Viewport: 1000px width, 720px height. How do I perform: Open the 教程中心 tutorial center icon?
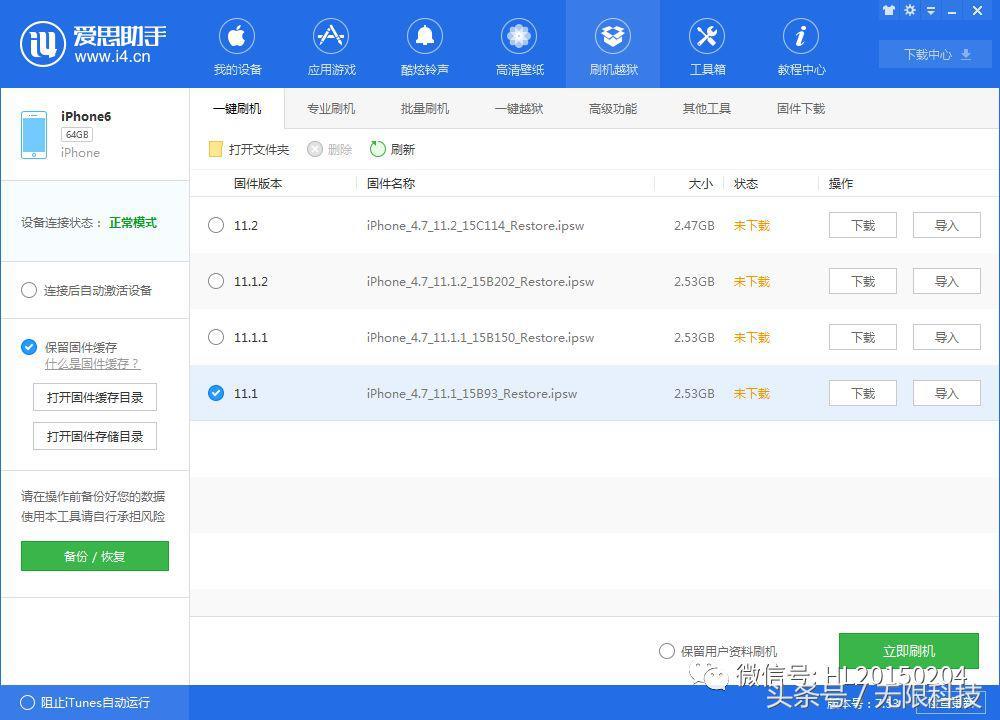click(801, 39)
